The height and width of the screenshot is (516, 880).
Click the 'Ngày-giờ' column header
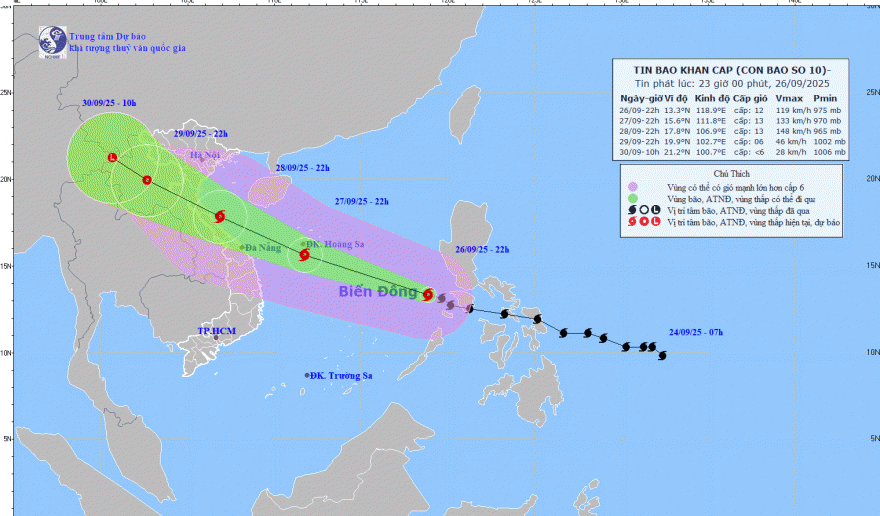point(641,98)
